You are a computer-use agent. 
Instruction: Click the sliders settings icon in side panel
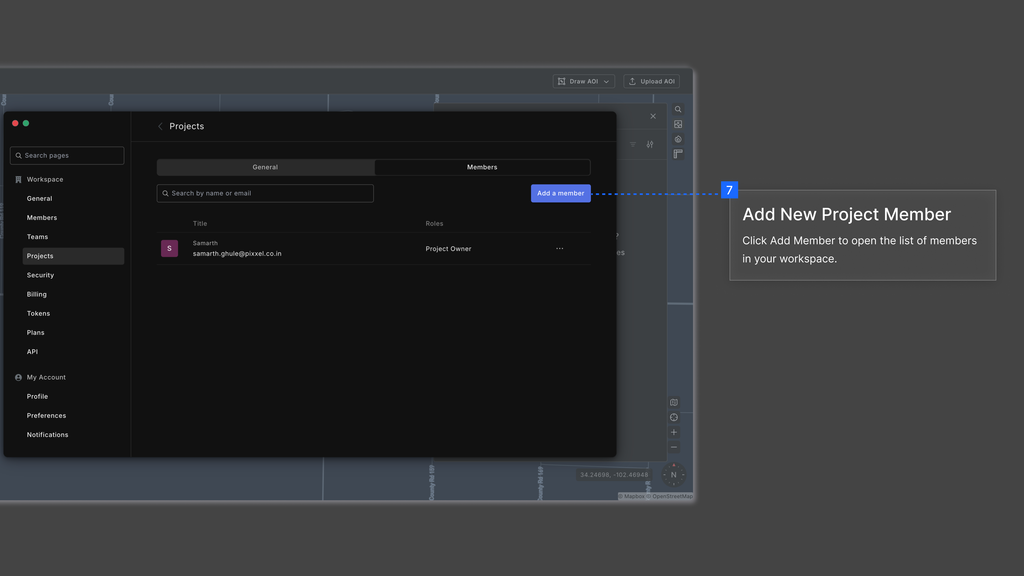[x=650, y=144]
